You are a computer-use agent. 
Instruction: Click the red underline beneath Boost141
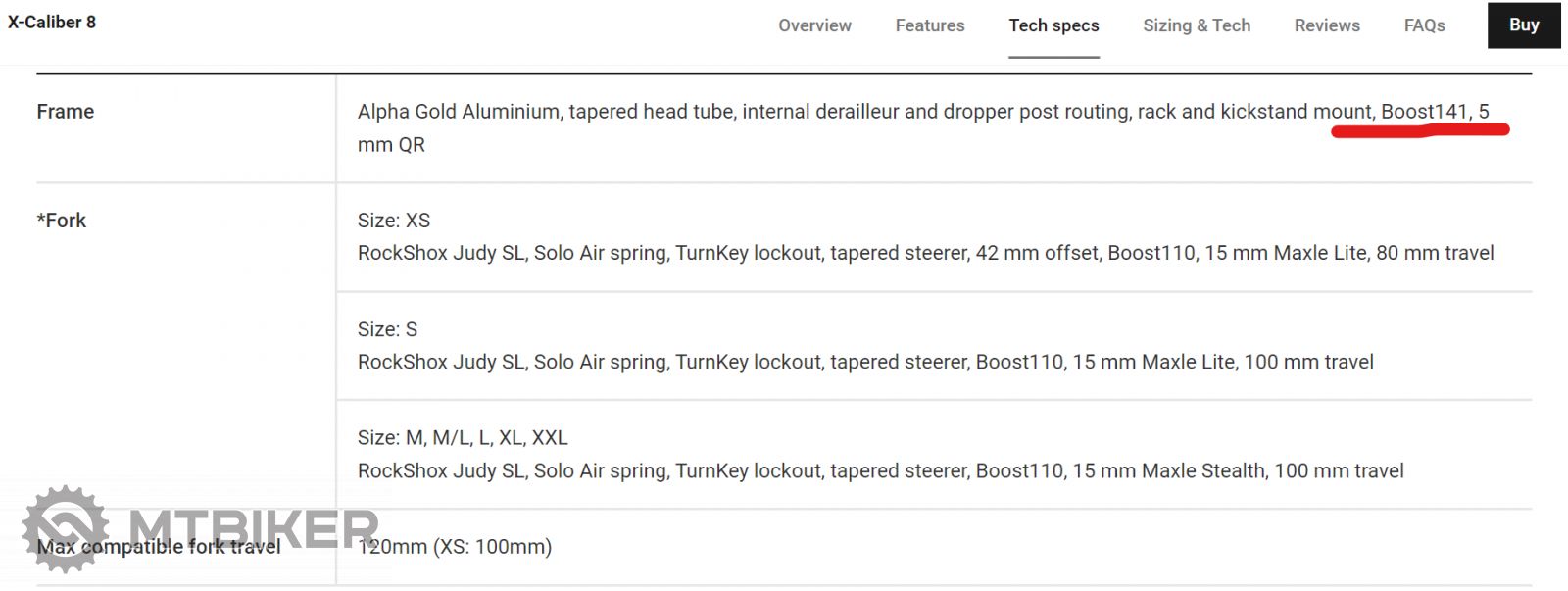(x=1419, y=130)
